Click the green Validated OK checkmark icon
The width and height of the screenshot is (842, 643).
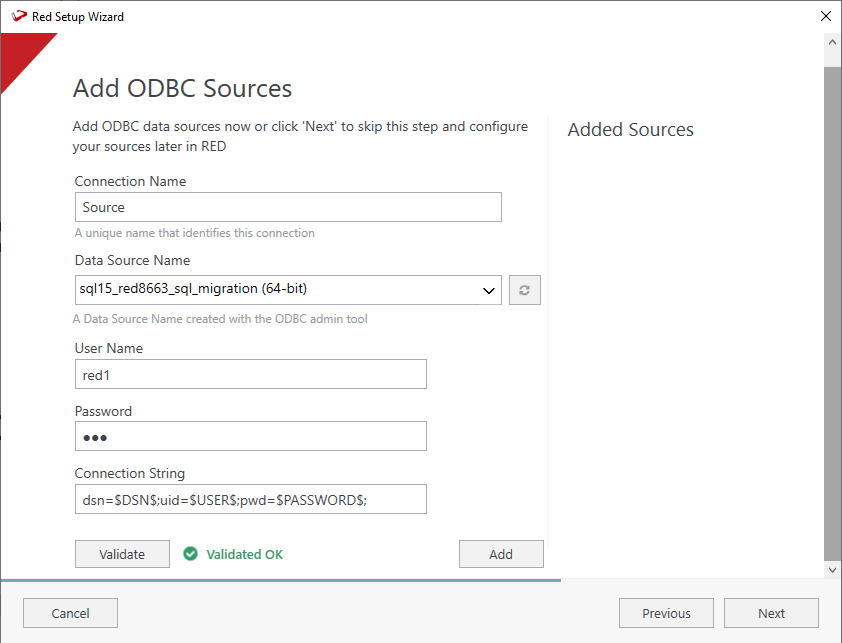pyautogui.click(x=190, y=554)
